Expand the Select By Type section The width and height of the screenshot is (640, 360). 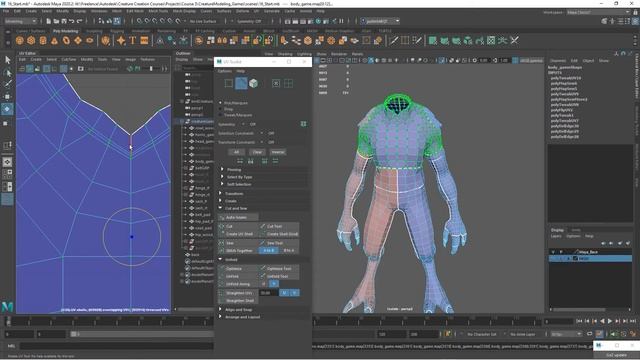pos(222,177)
